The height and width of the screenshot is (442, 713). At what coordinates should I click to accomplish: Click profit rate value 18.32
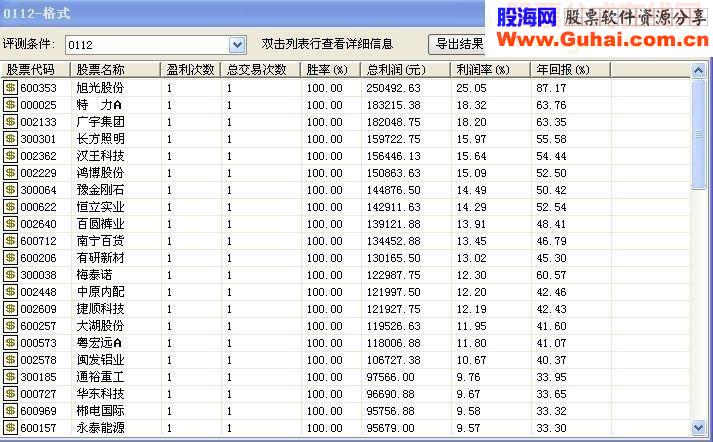[471, 105]
